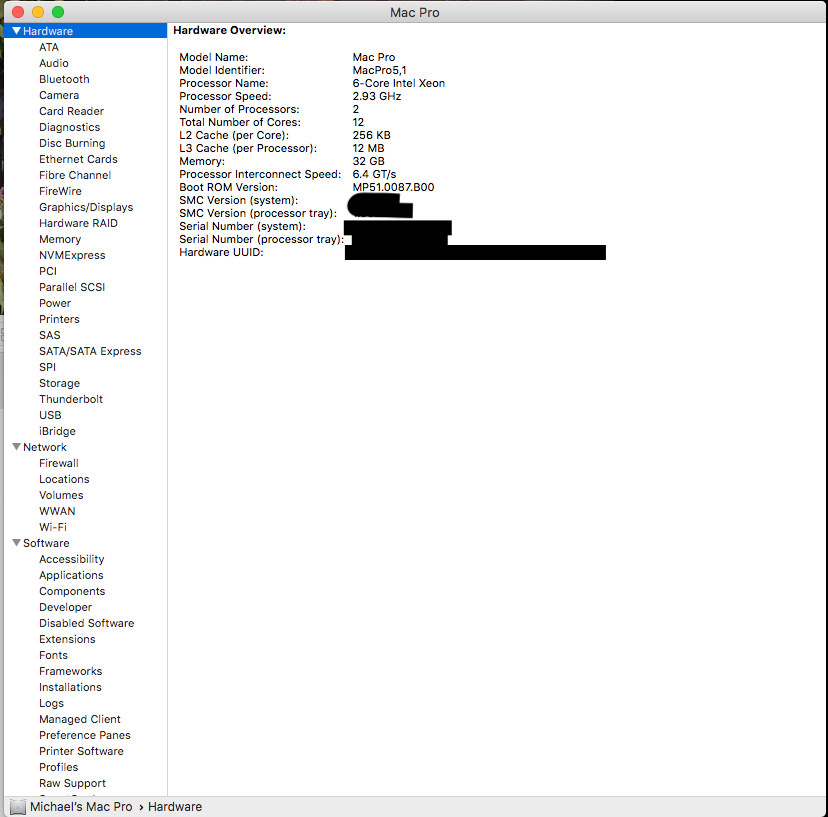
Task: Open the PCI section
Action: pyautogui.click(x=48, y=271)
